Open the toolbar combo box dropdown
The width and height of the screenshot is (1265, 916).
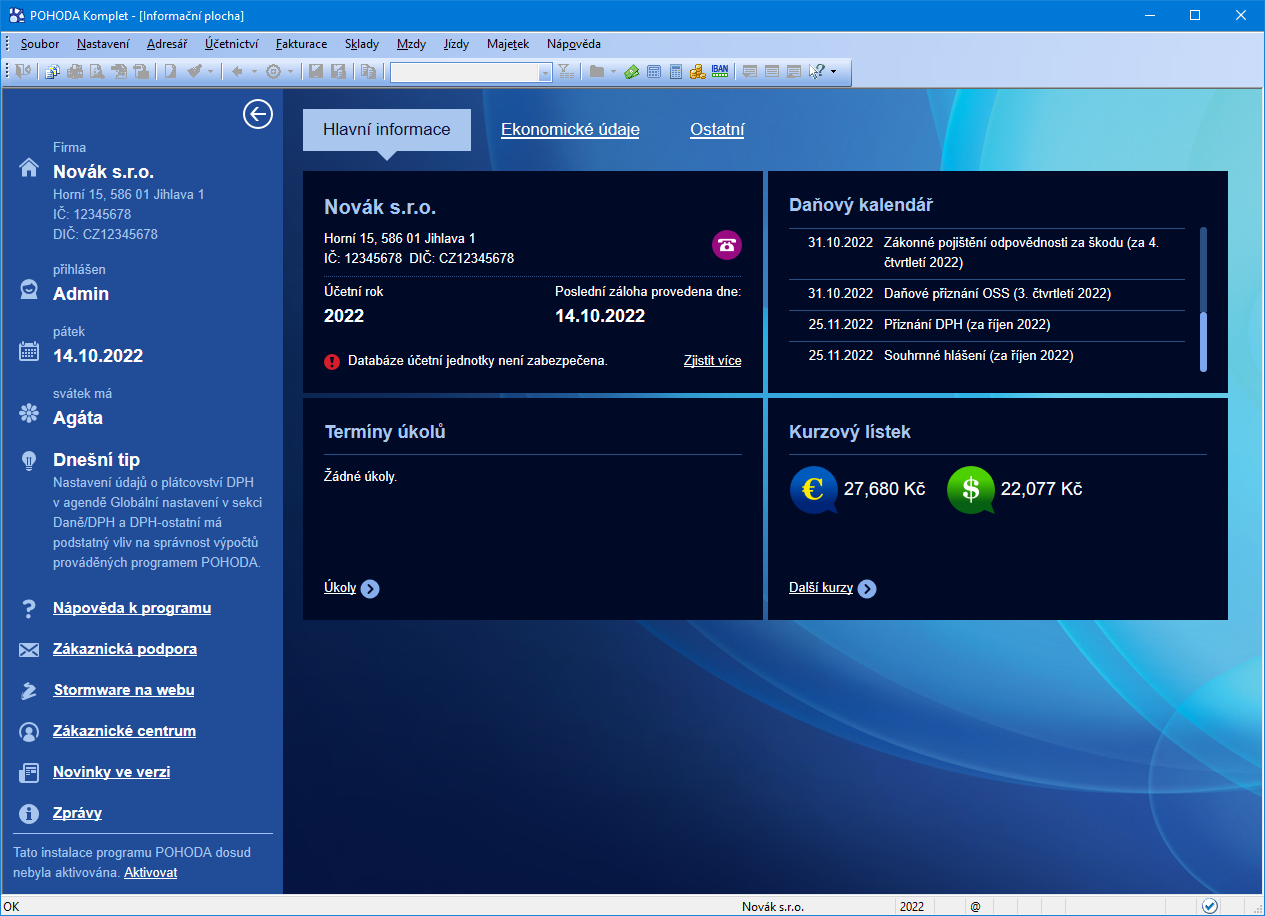click(x=545, y=72)
